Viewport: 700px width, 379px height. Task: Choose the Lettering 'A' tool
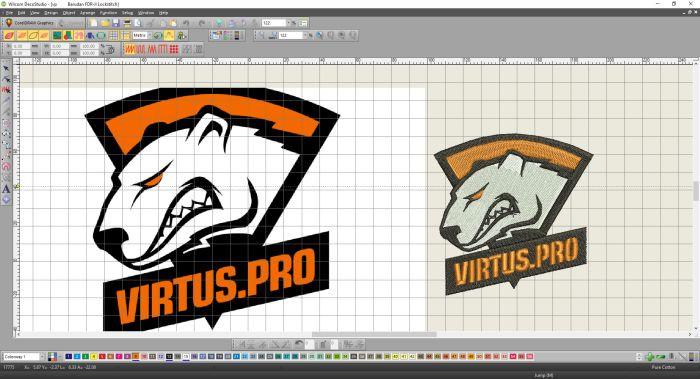pos(6,189)
